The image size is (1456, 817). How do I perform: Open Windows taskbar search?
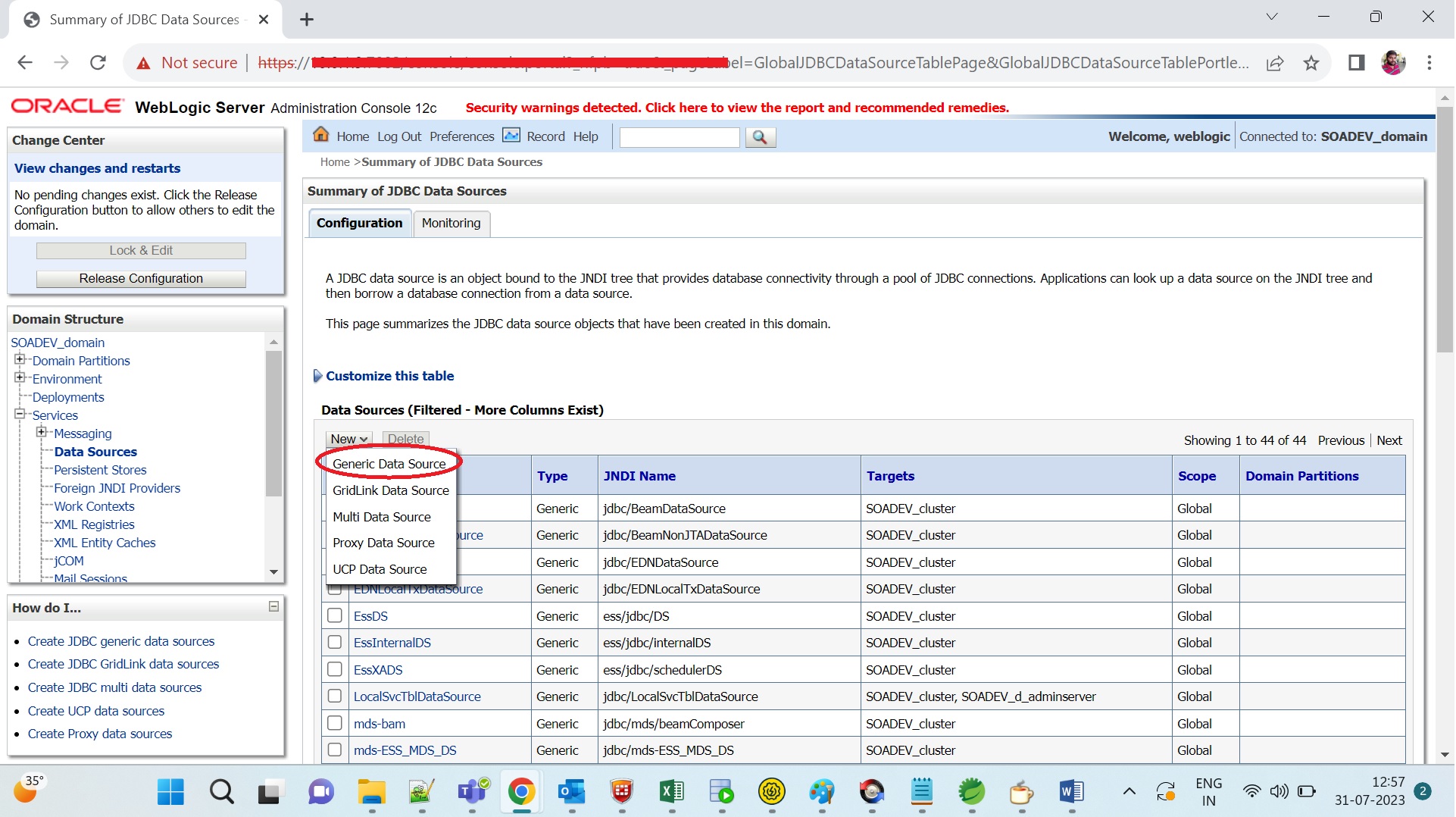(x=221, y=792)
